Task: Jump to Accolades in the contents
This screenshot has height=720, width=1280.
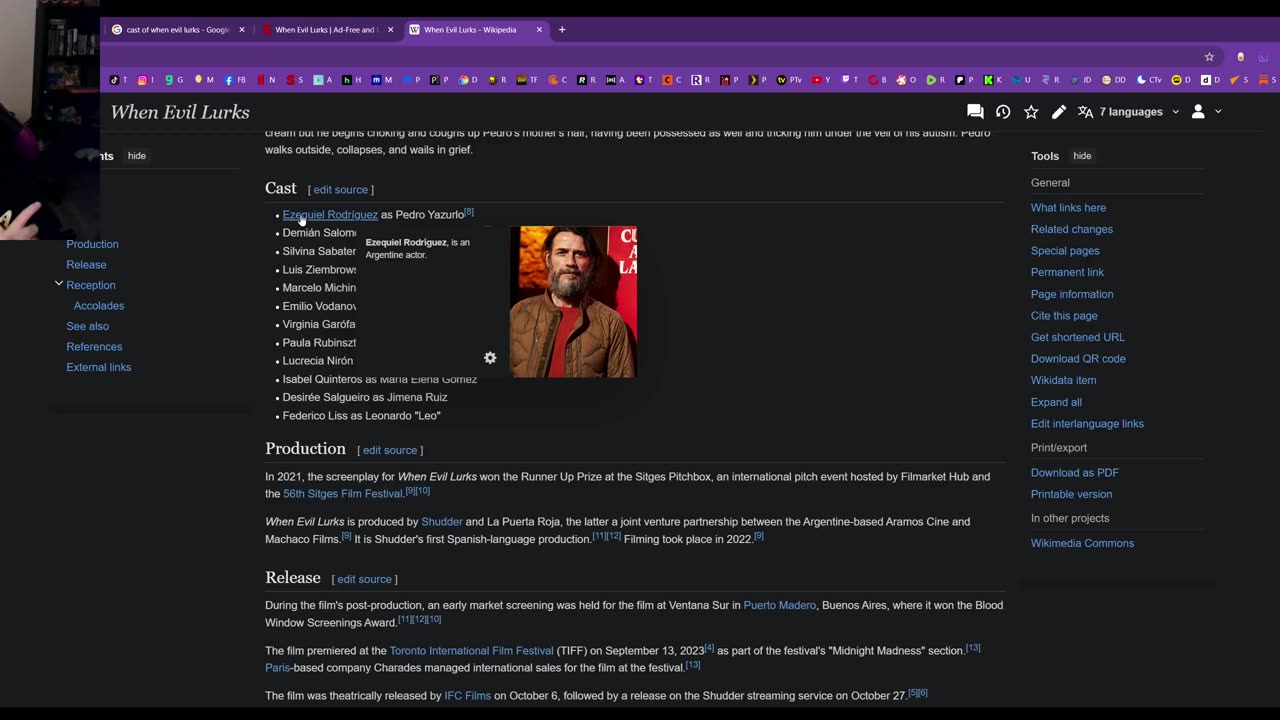Action: [x=99, y=306]
